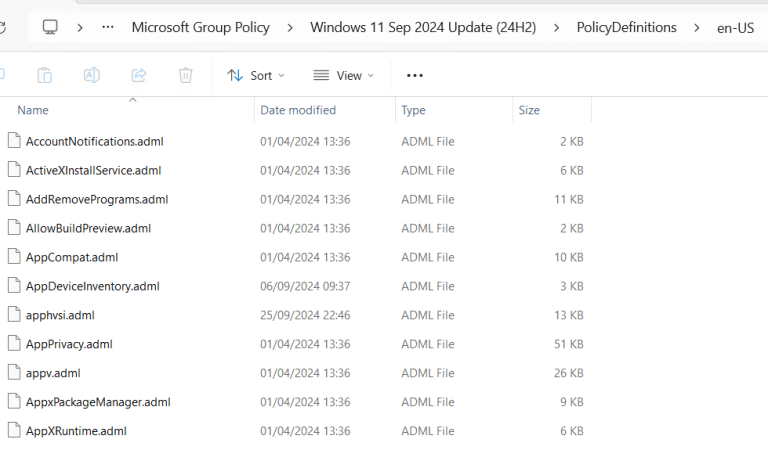
Task: Click the Share toolbar icon
Action: click(x=139, y=75)
